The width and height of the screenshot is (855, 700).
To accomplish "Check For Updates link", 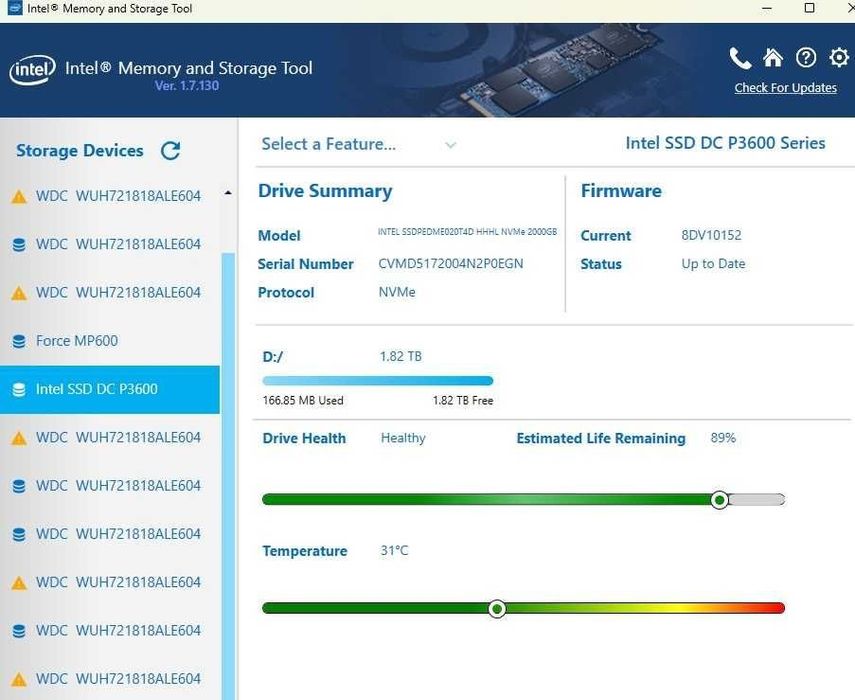I will click(x=785, y=88).
